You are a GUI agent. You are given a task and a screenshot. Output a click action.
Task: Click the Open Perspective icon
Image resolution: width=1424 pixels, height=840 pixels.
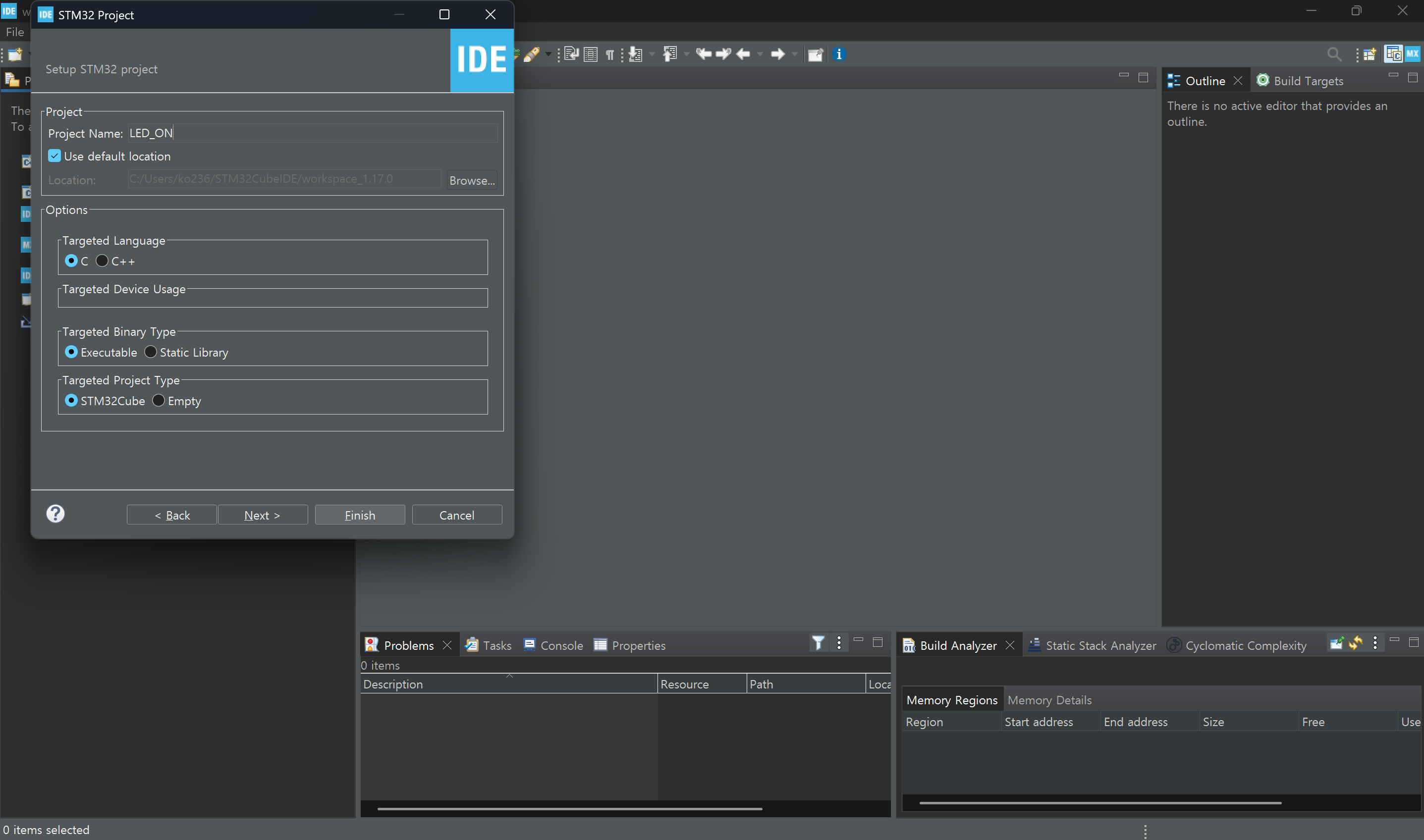pyautogui.click(x=1369, y=54)
